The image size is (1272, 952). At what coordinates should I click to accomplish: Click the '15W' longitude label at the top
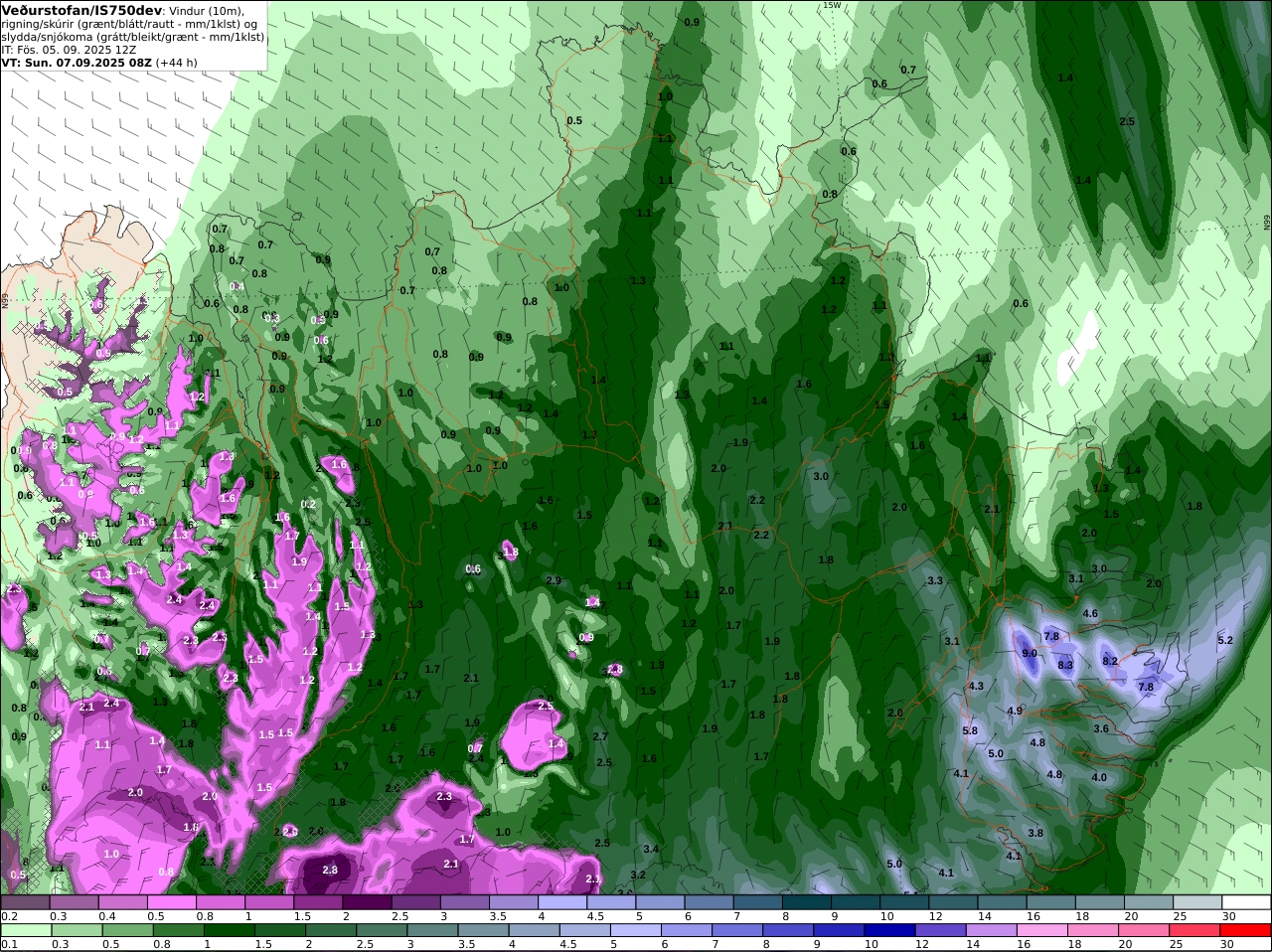[x=832, y=5]
